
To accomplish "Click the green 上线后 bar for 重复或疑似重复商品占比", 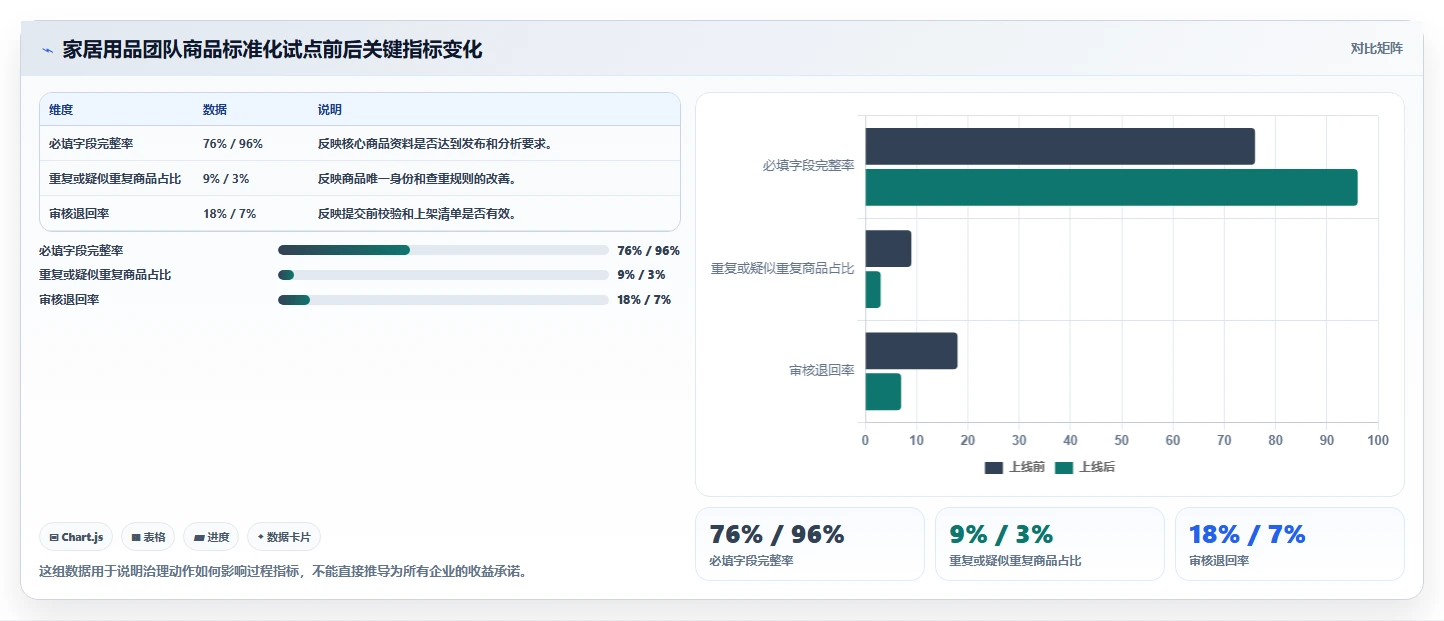I will (x=873, y=290).
